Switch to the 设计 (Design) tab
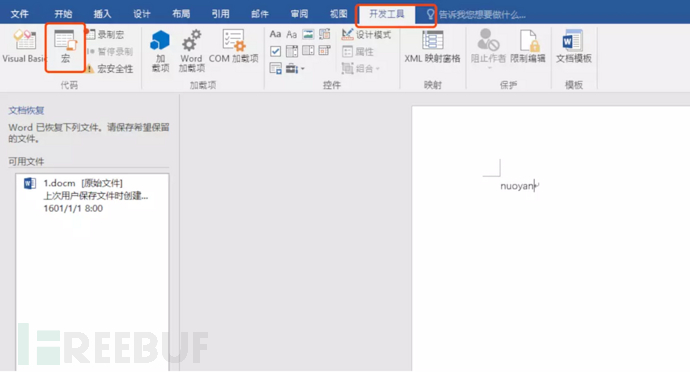 (142, 14)
